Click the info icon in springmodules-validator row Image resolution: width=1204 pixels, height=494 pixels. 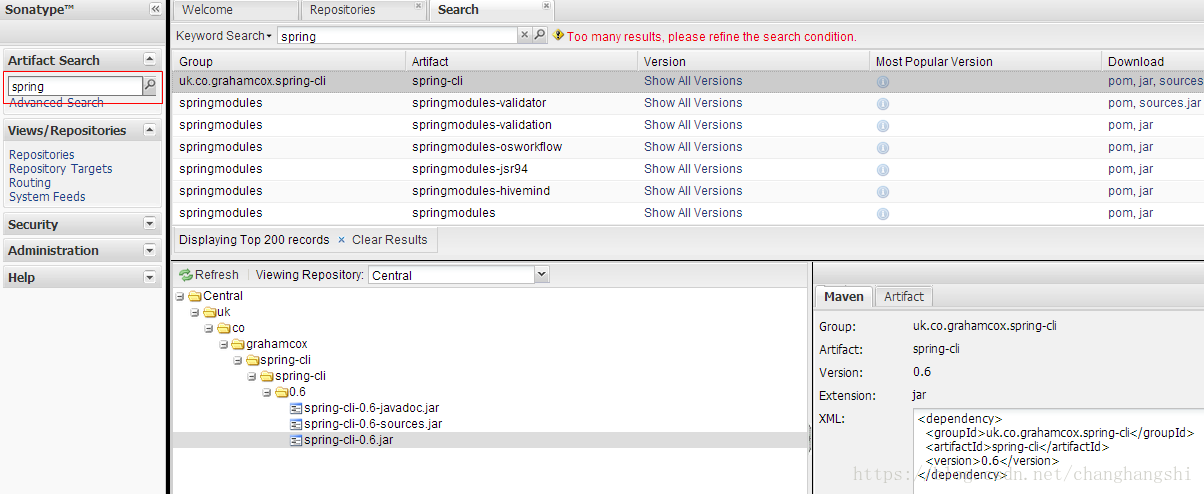883,104
